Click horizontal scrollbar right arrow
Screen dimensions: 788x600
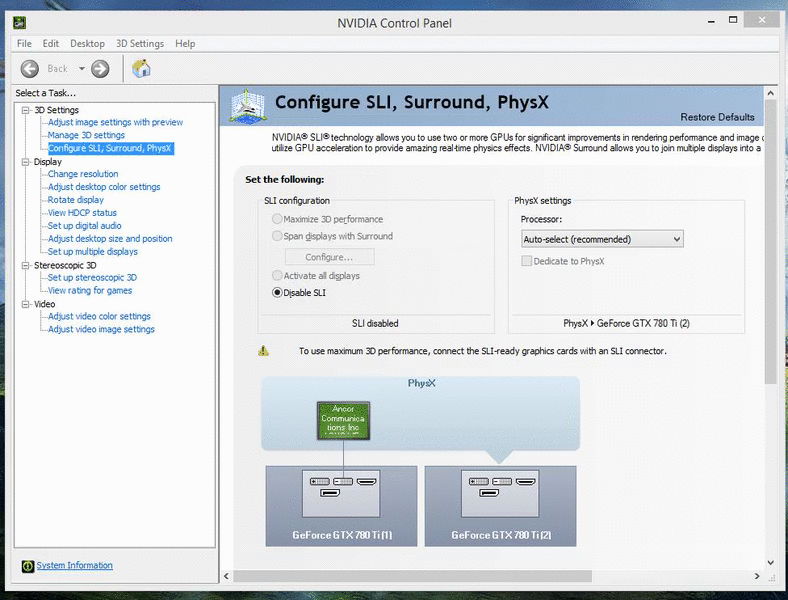click(x=757, y=576)
